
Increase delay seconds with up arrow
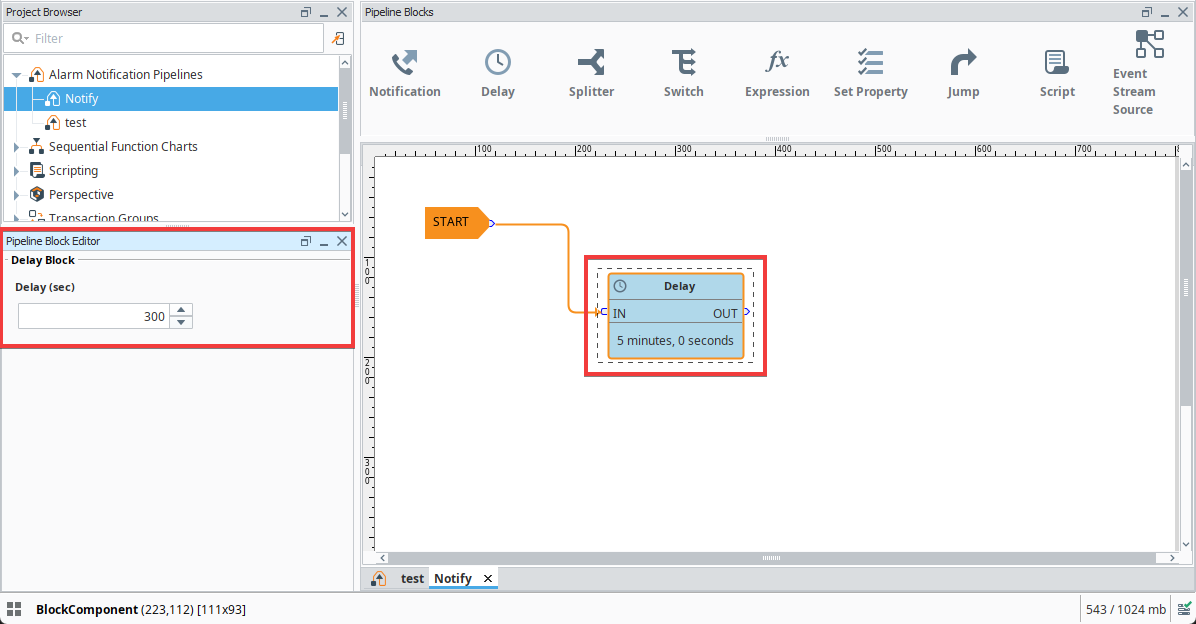click(181, 310)
